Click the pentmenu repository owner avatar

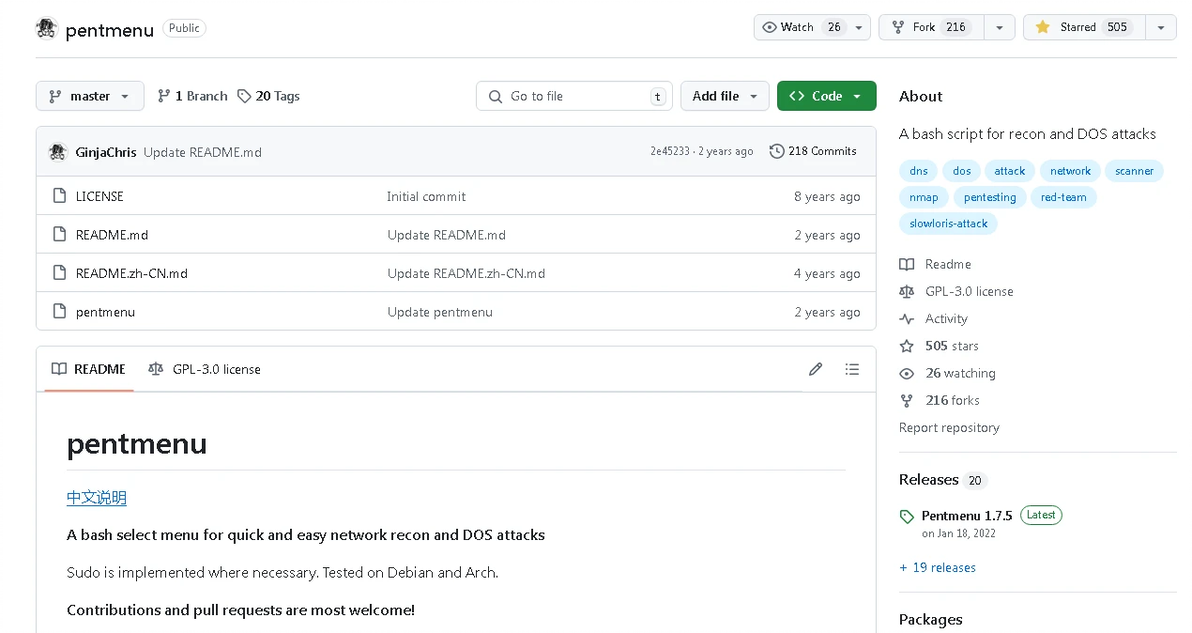pyautogui.click(x=46, y=29)
